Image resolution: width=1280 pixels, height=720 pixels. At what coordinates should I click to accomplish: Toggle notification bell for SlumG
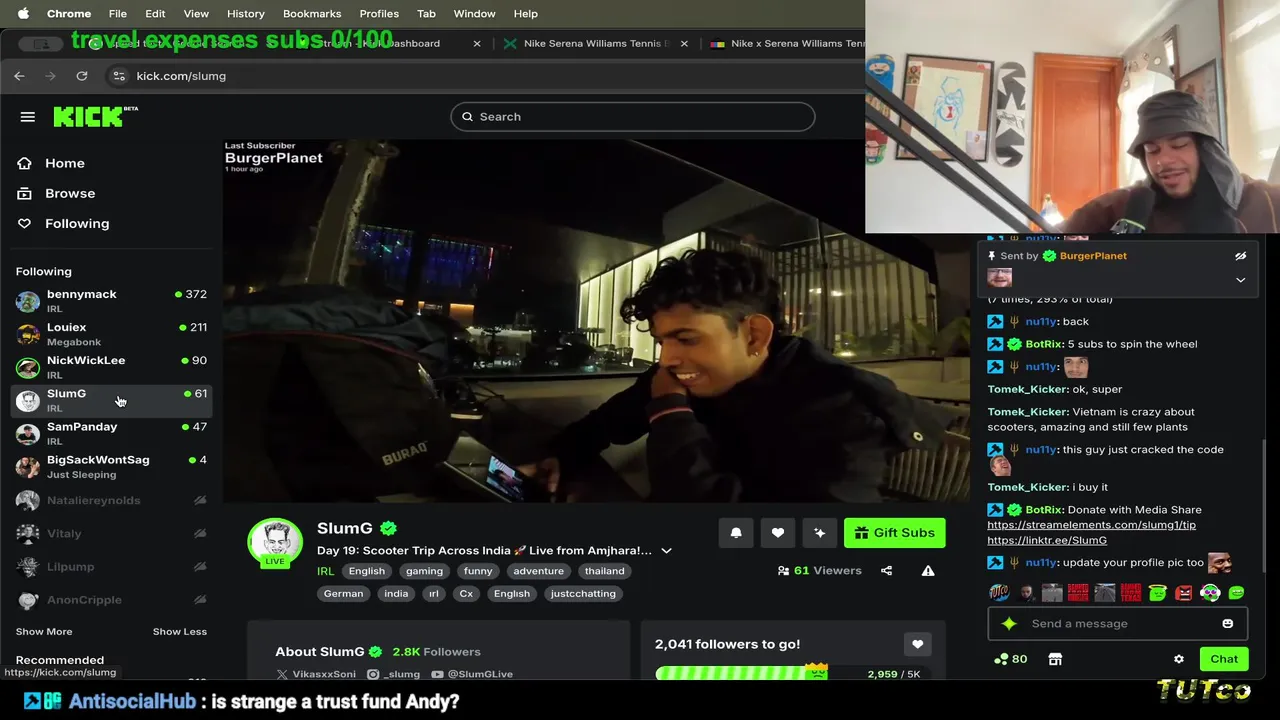tap(736, 533)
